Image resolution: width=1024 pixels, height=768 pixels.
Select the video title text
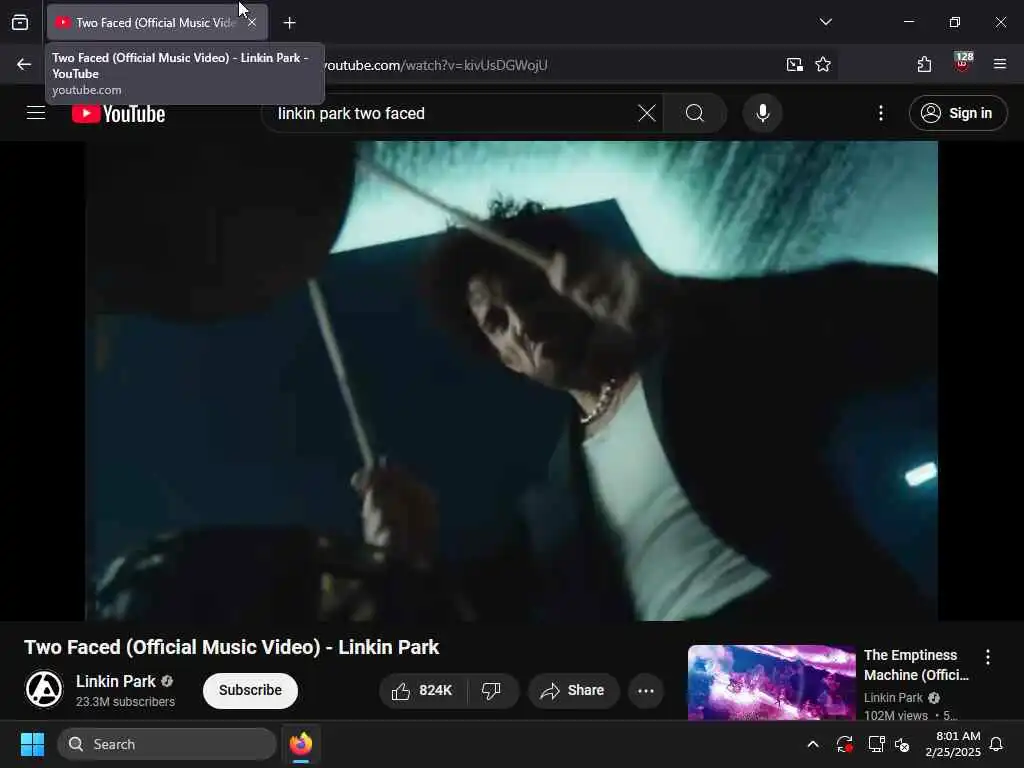pos(231,647)
